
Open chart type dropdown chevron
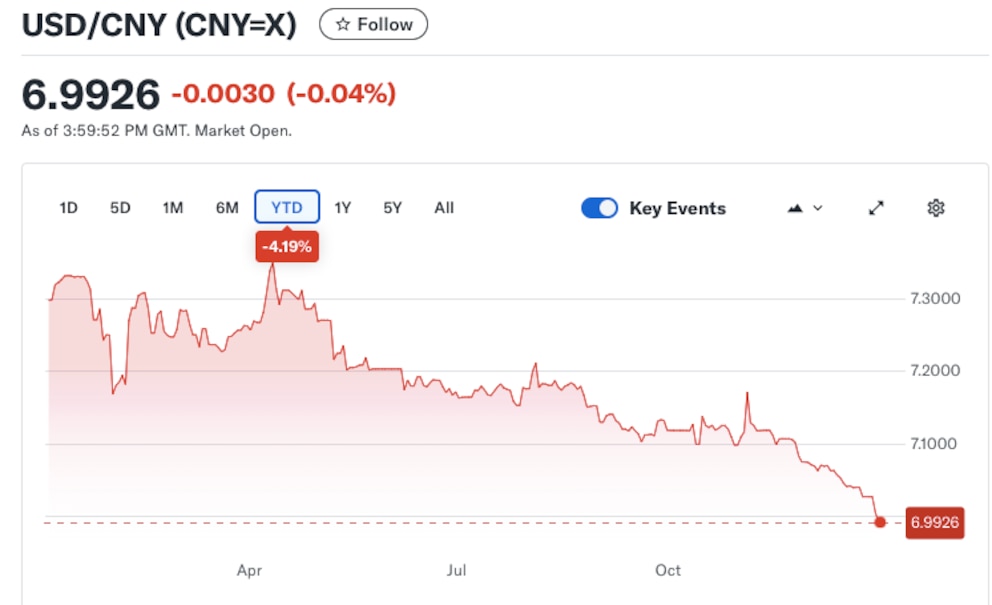pos(818,208)
